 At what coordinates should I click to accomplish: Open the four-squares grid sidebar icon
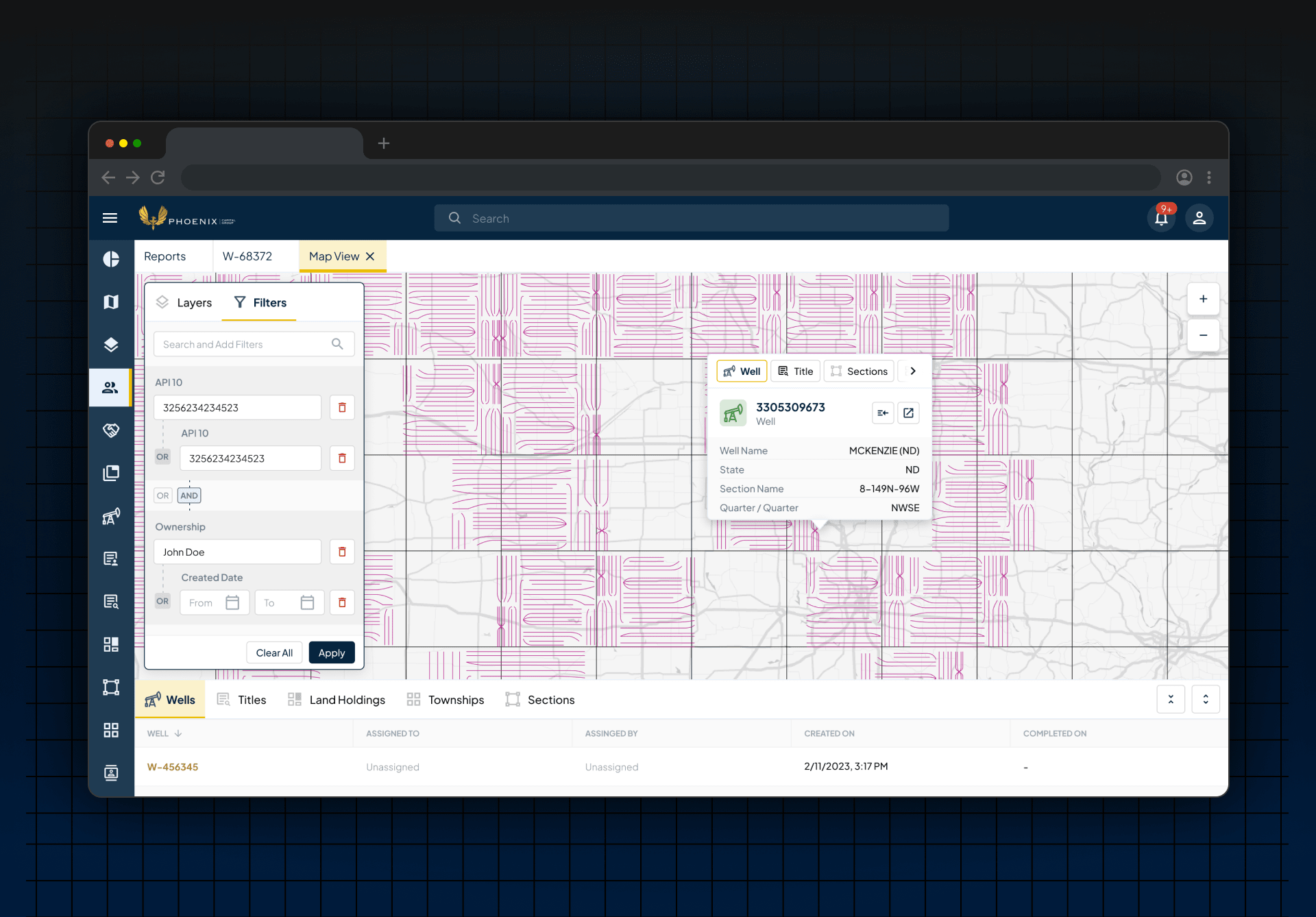[x=111, y=730]
